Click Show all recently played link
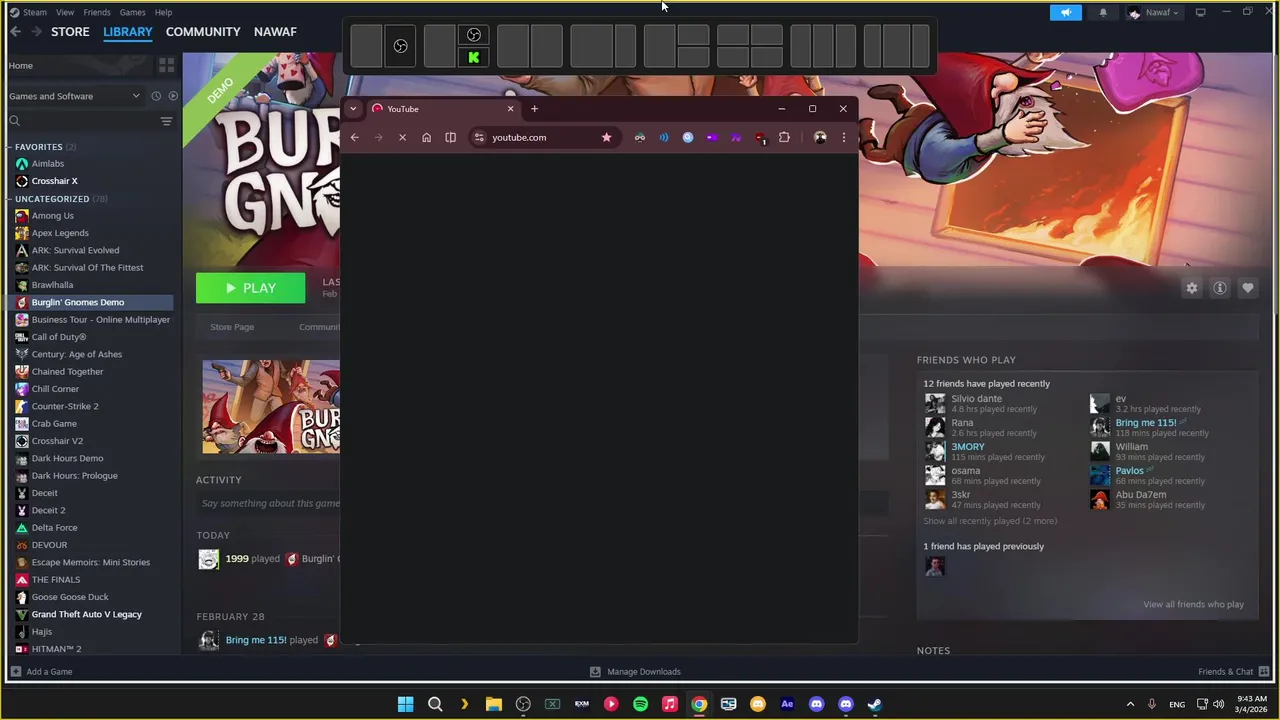This screenshot has width=1280, height=720. (x=989, y=521)
